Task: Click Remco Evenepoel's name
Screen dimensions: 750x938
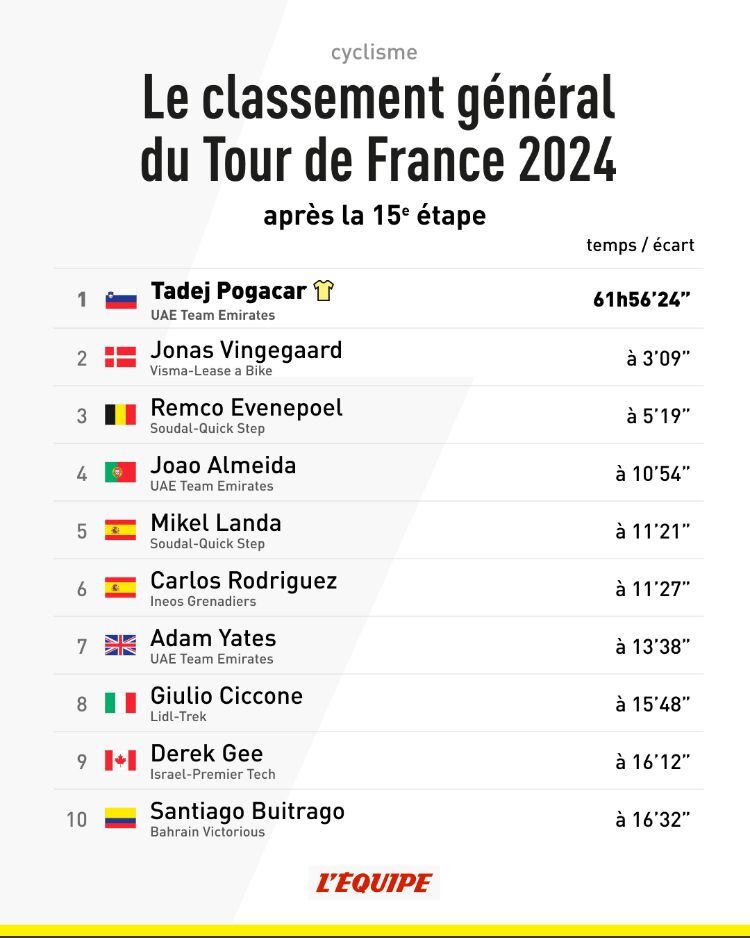Action: [x=246, y=408]
